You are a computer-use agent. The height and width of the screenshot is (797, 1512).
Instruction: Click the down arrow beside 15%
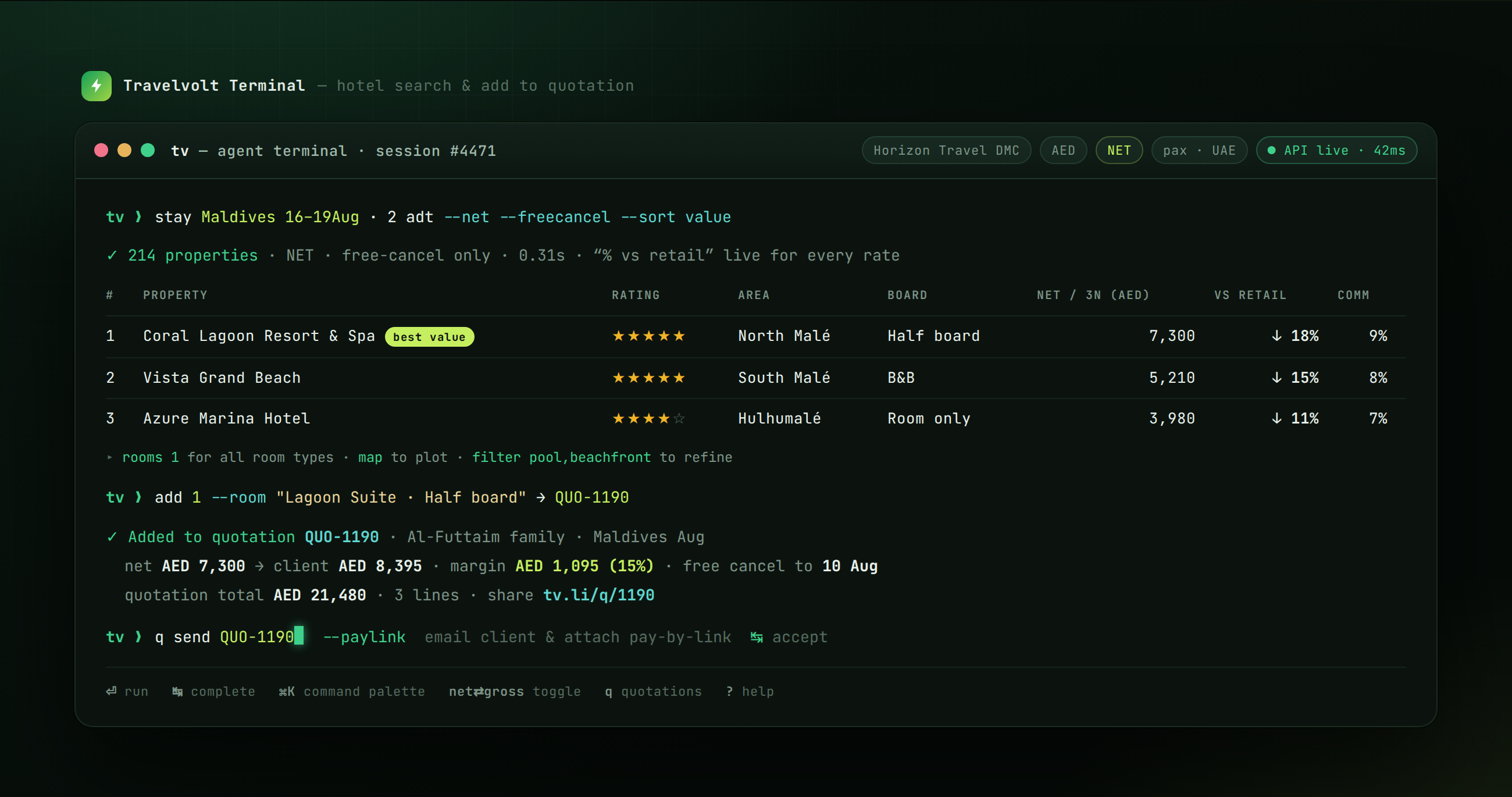pyautogui.click(x=1276, y=378)
